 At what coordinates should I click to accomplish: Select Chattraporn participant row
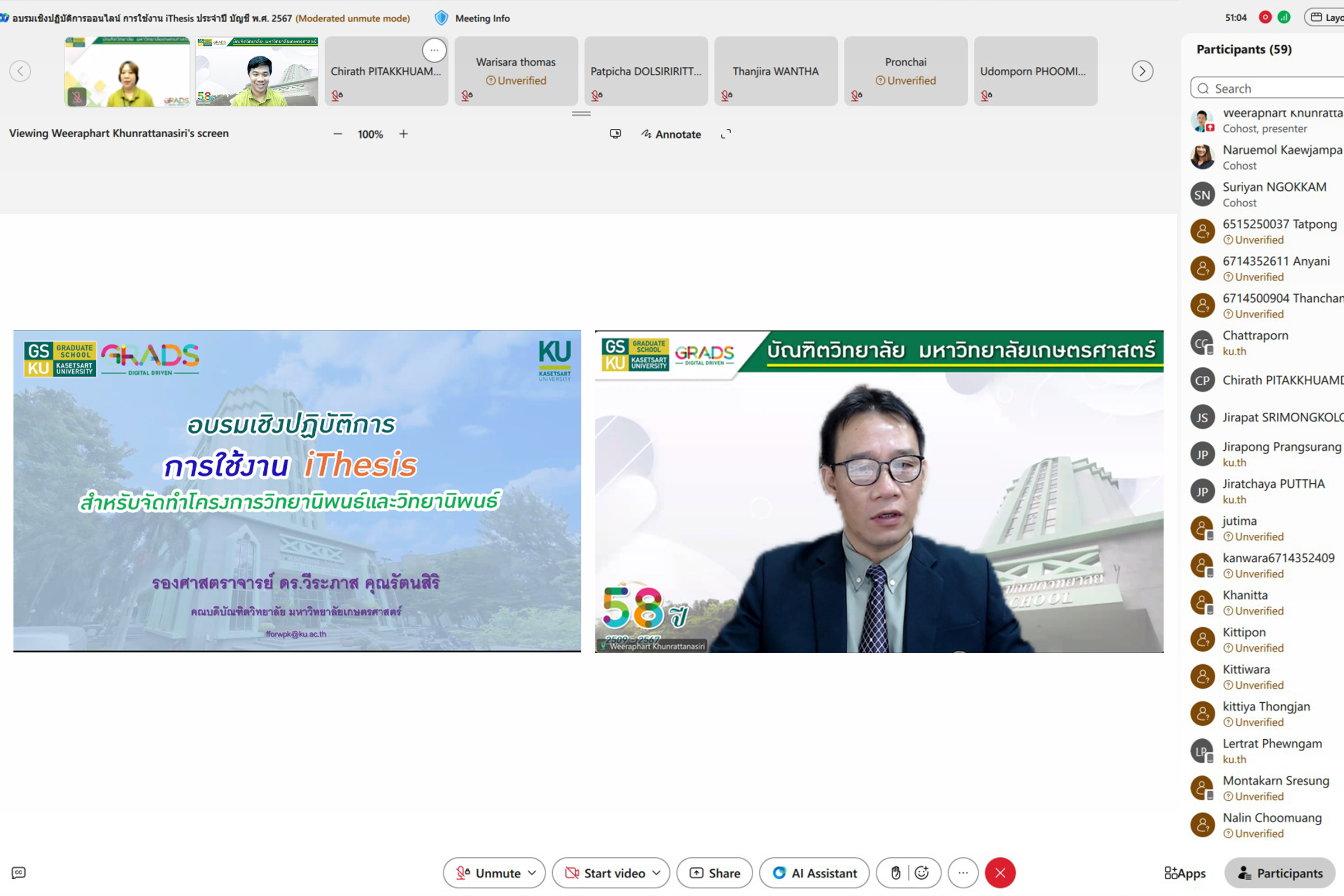tap(1267, 343)
